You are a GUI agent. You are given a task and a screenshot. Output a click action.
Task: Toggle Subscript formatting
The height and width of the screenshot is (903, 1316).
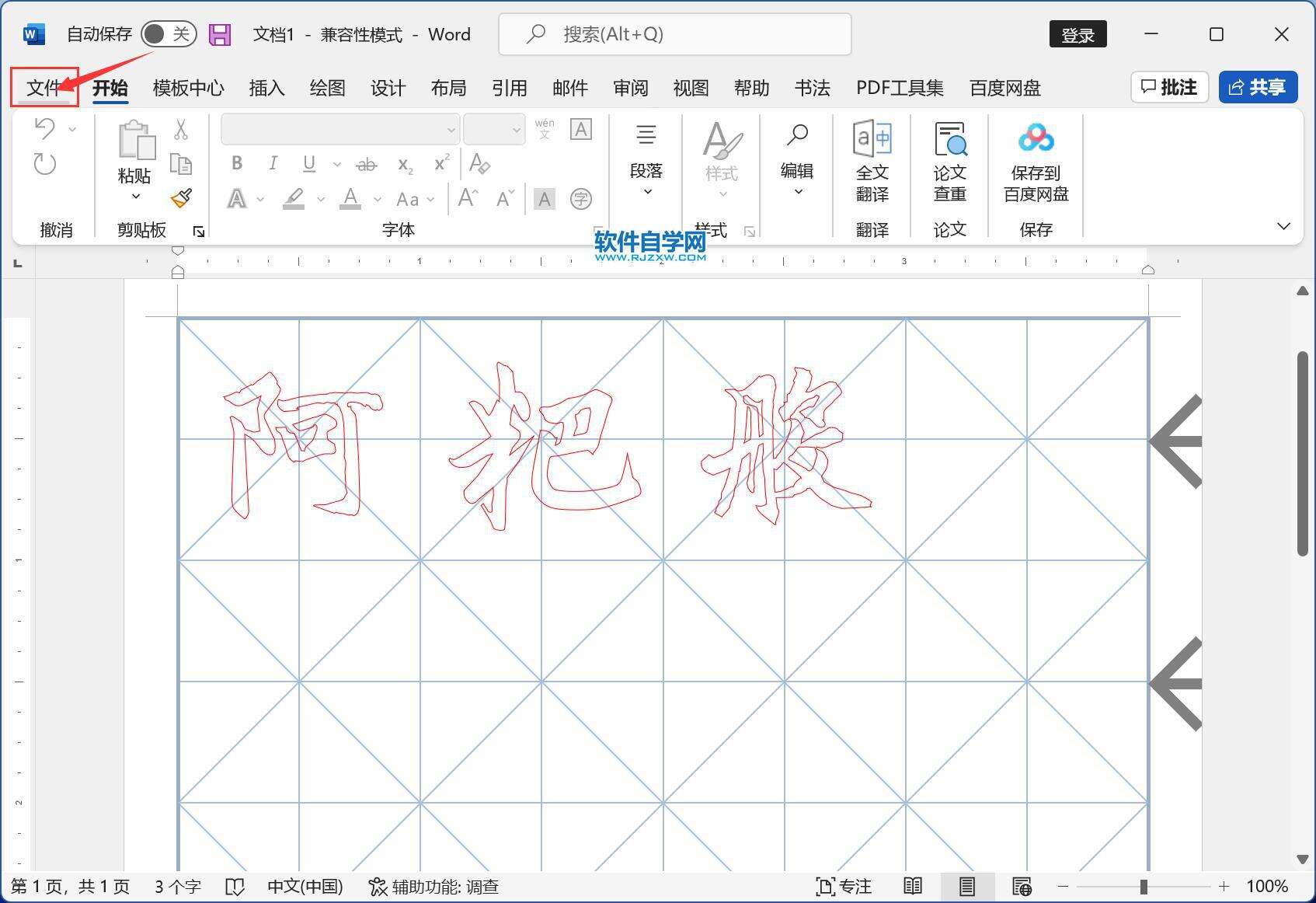pyautogui.click(x=406, y=164)
